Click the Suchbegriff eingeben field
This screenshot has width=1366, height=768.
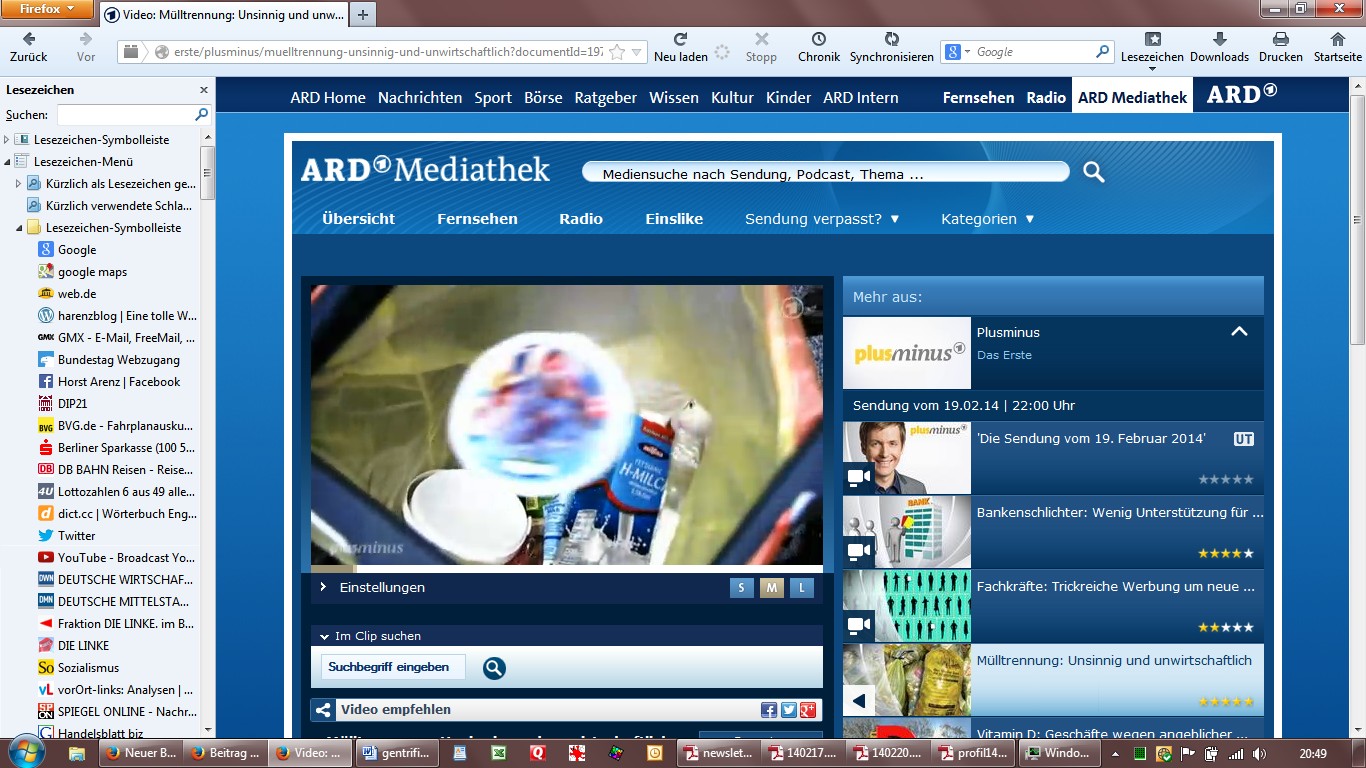393,667
